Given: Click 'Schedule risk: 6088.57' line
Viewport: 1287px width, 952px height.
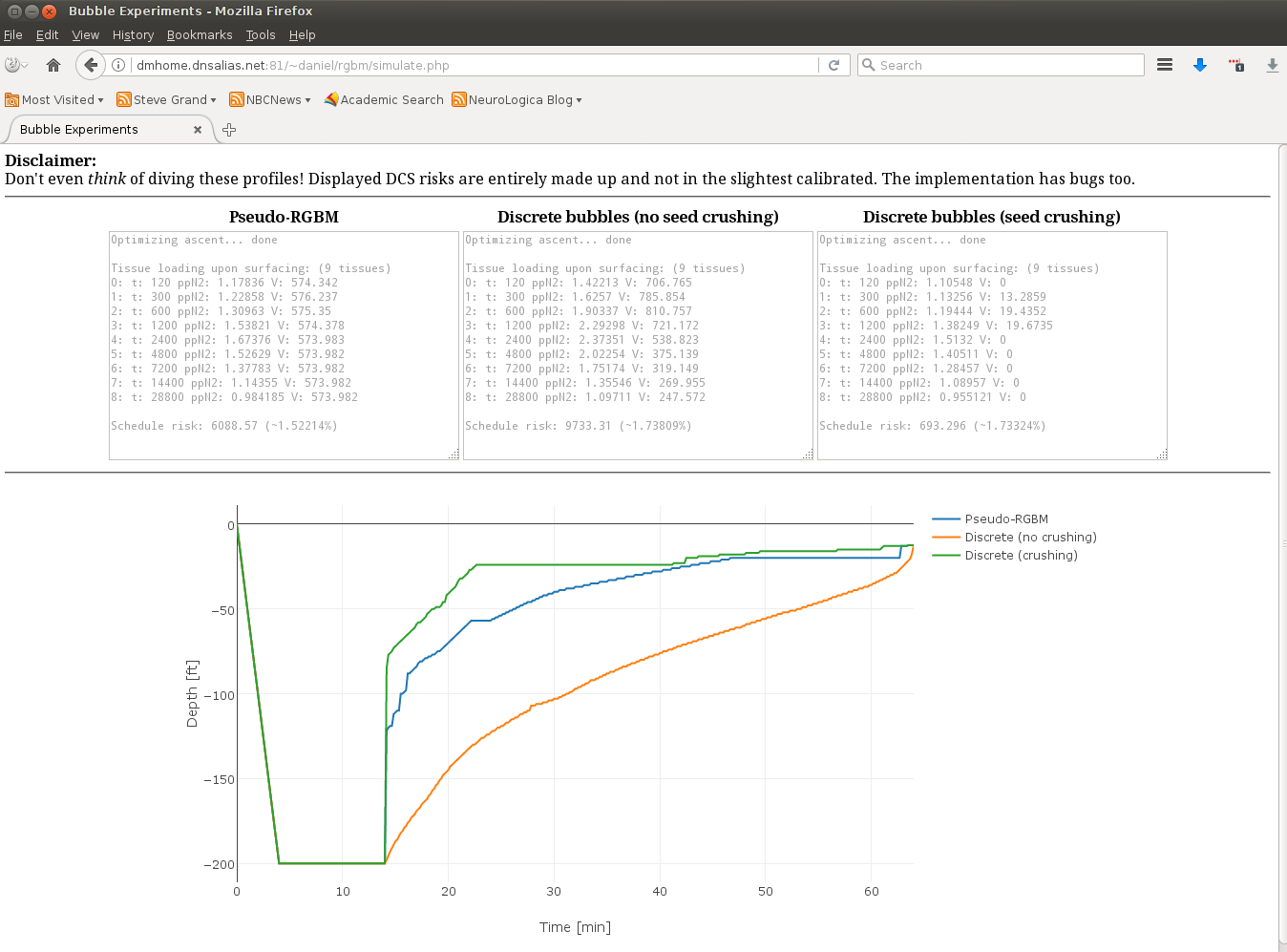Looking at the screenshot, I should coord(224,426).
